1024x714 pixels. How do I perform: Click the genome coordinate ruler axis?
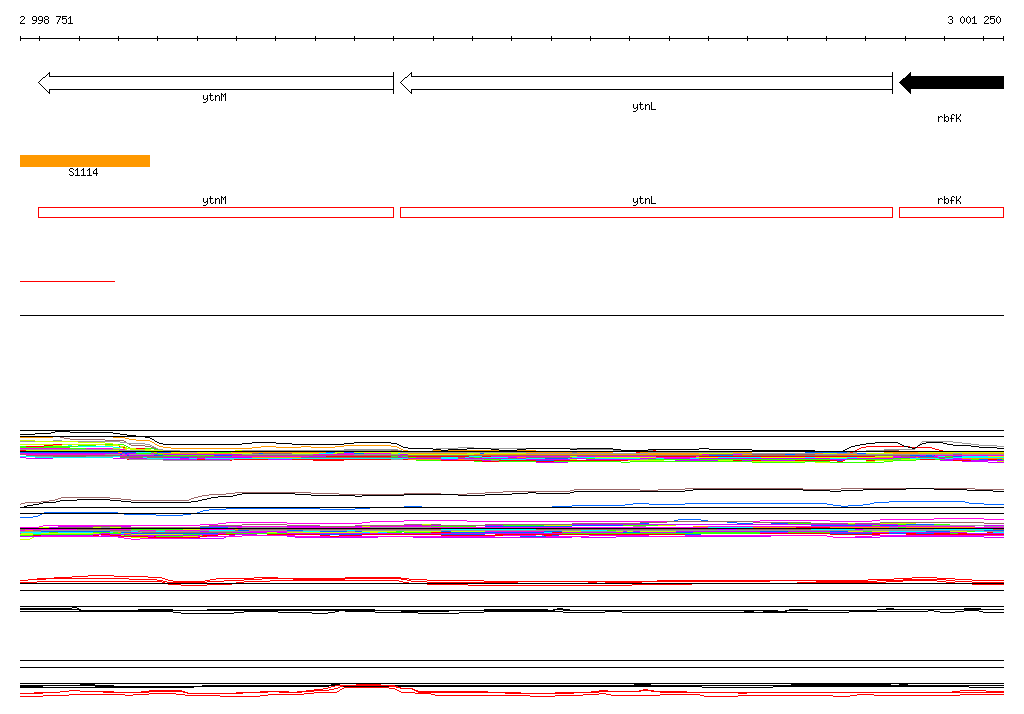512,39
